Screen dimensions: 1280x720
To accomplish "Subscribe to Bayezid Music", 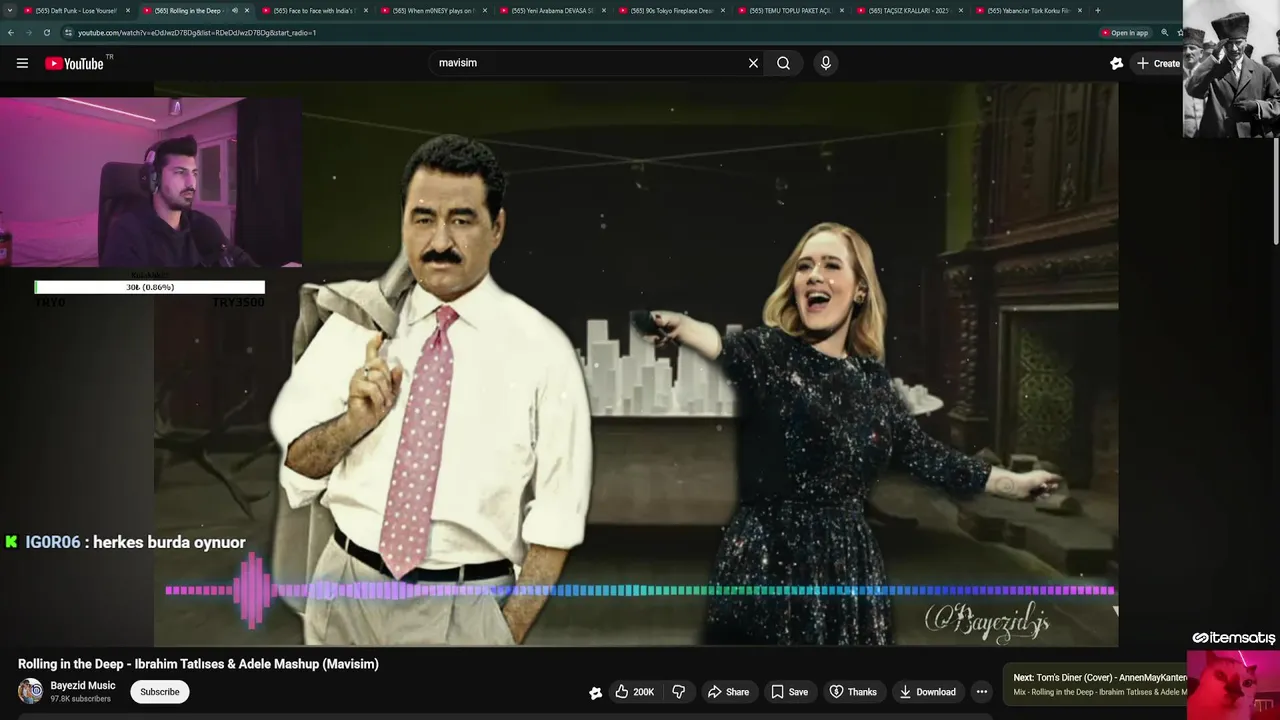I will pyautogui.click(x=159, y=692).
